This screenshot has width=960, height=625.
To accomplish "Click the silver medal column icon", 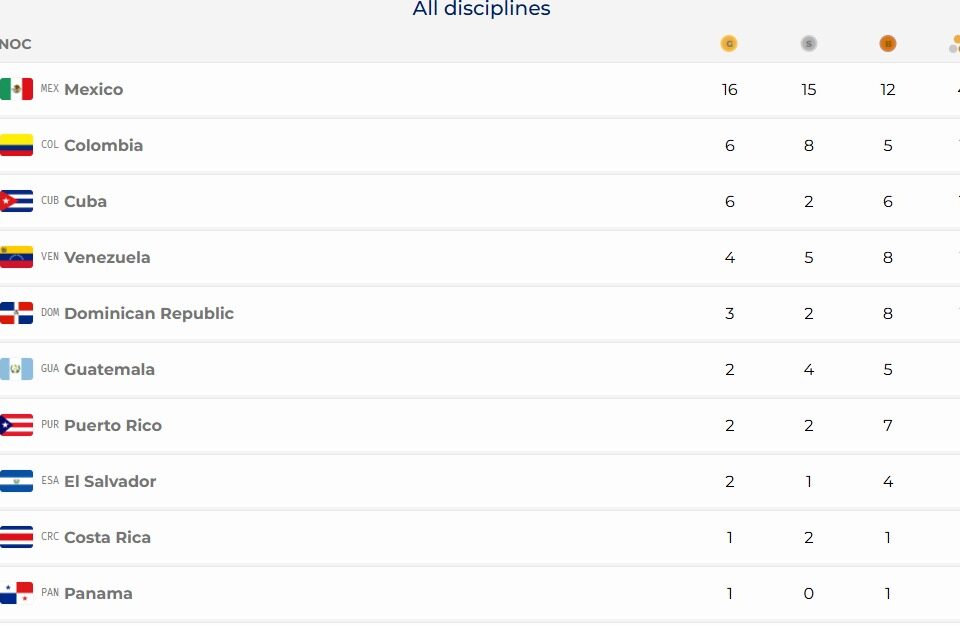I will 808,43.
